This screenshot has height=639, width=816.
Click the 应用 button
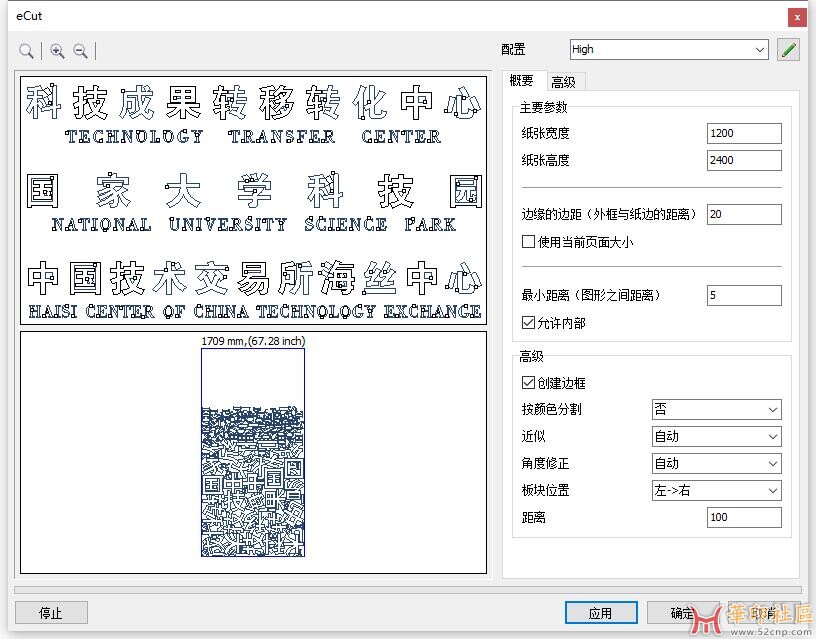pyautogui.click(x=601, y=613)
